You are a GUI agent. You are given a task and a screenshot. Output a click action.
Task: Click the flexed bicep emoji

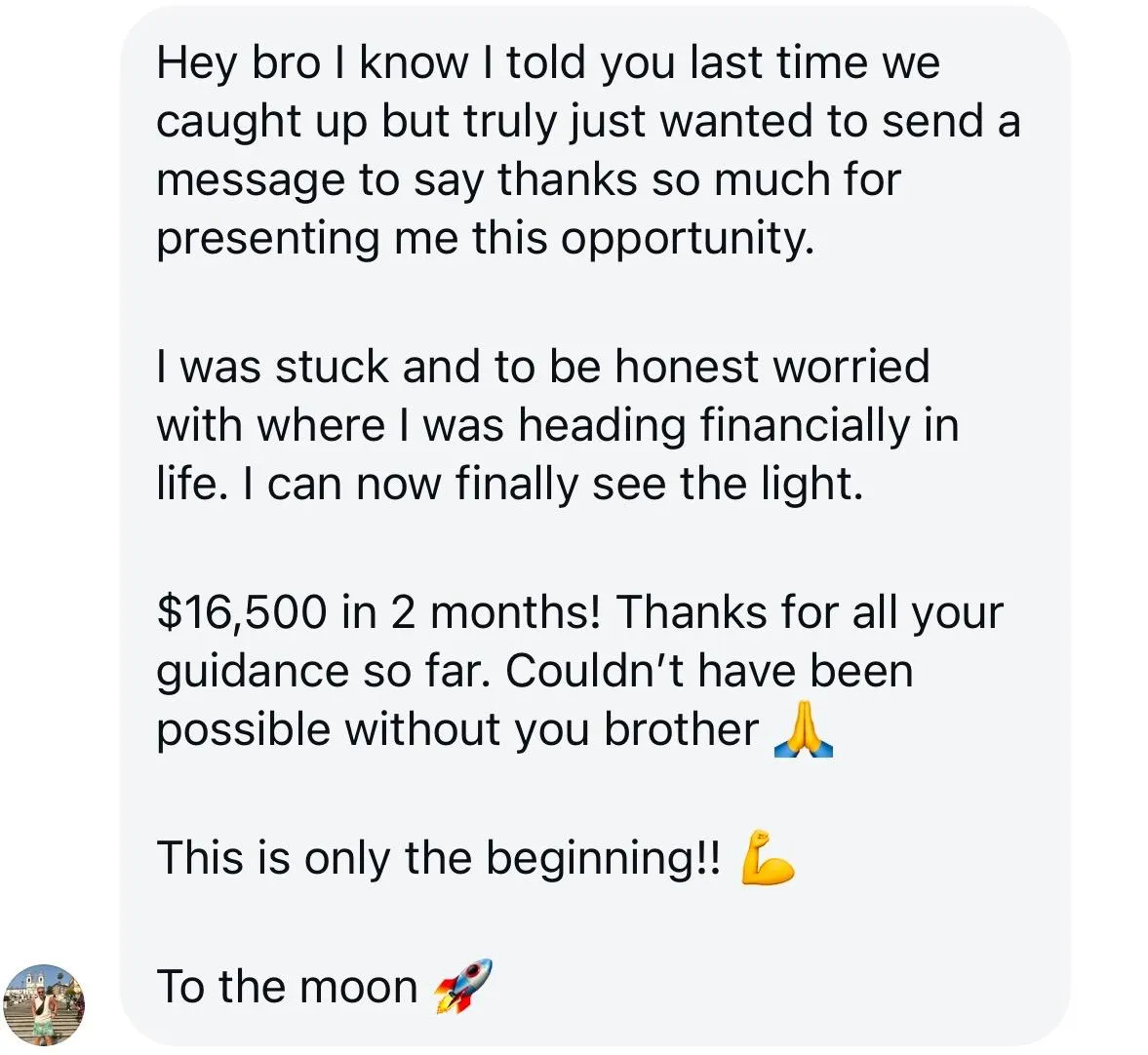tap(768, 857)
